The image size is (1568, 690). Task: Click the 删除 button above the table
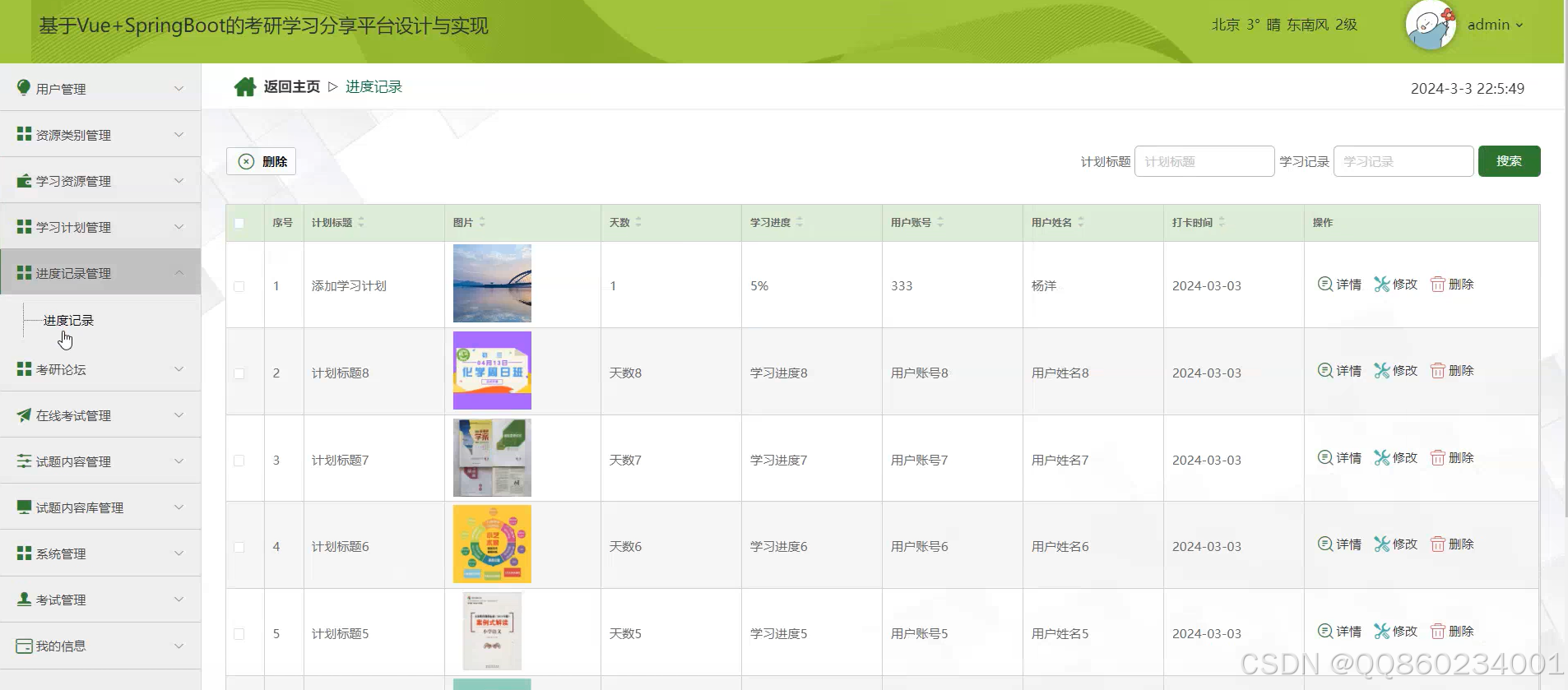(261, 161)
